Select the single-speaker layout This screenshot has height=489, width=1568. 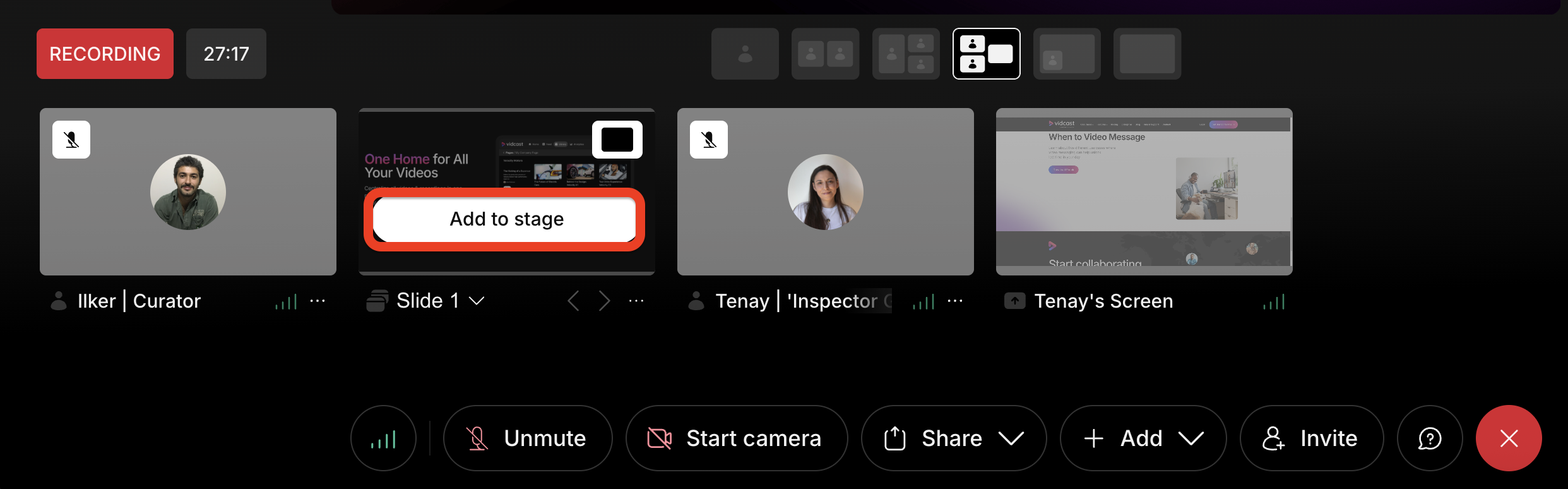pos(745,54)
